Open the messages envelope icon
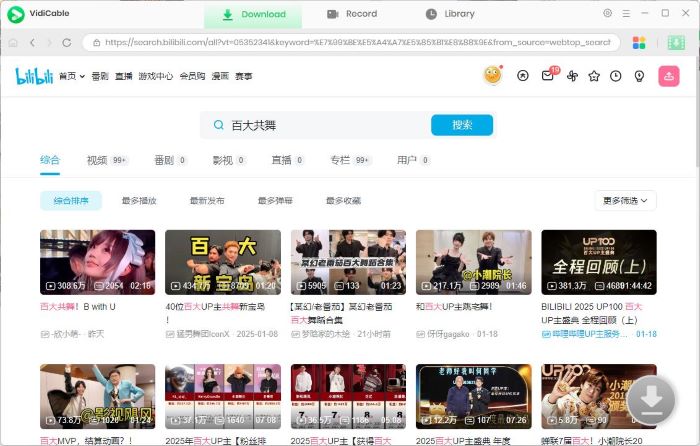Image resolution: width=700 pixels, height=446 pixels. point(548,76)
